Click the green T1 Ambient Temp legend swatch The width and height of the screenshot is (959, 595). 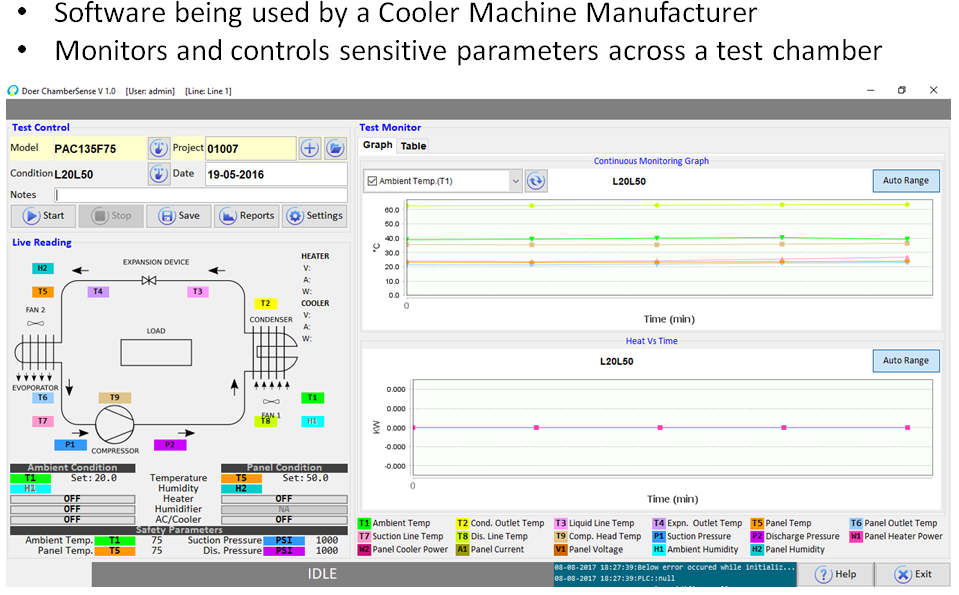(x=364, y=523)
